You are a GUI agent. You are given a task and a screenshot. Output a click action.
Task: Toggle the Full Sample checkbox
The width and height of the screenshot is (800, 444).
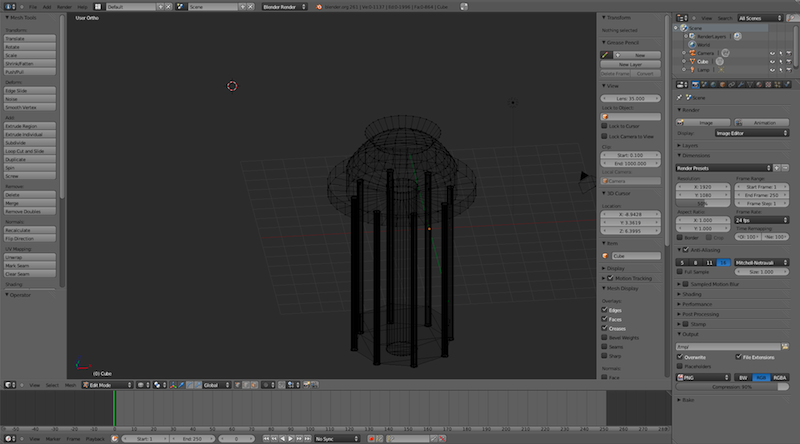tap(680, 272)
